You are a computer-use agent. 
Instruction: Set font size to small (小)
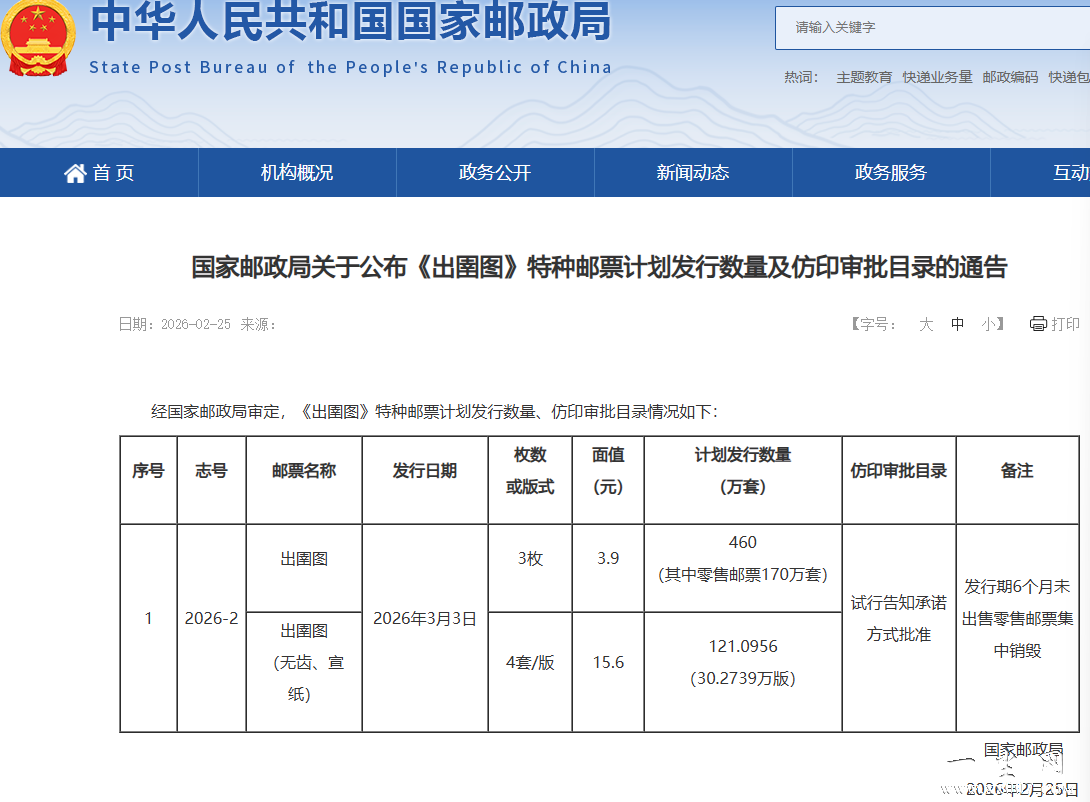point(988,324)
